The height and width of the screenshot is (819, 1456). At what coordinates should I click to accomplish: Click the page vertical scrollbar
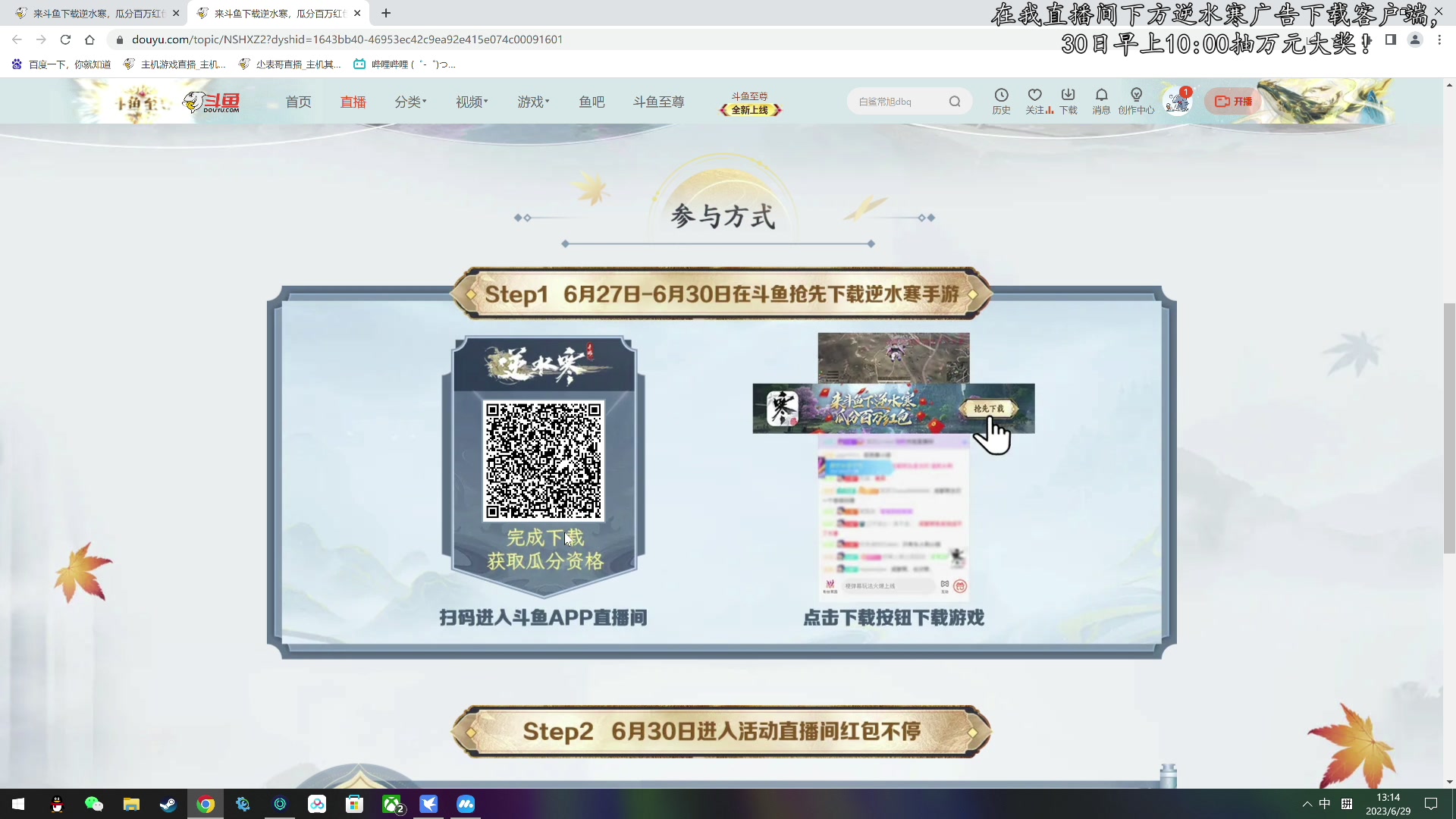click(1449, 428)
